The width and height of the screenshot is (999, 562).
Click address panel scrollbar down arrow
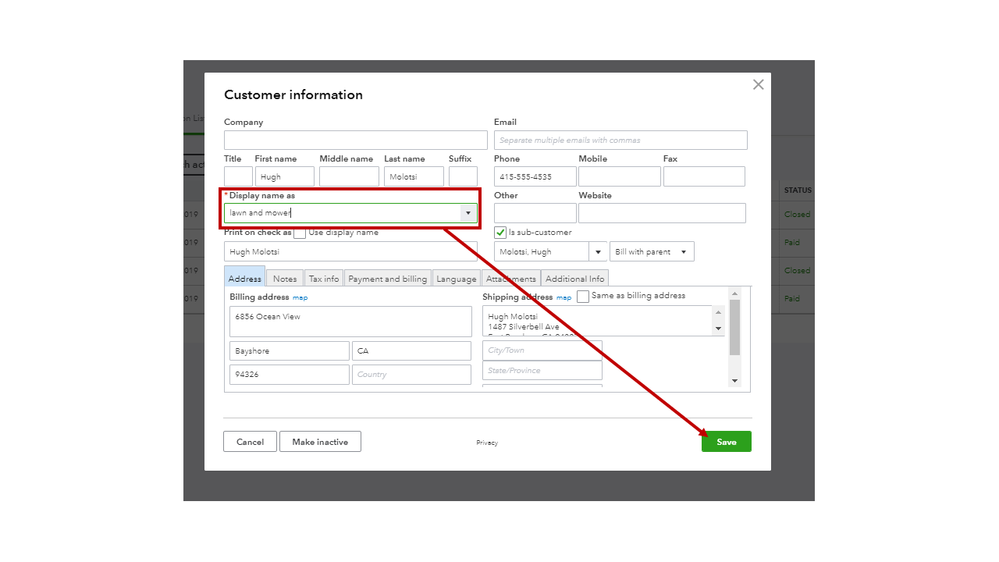pos(735,381)
